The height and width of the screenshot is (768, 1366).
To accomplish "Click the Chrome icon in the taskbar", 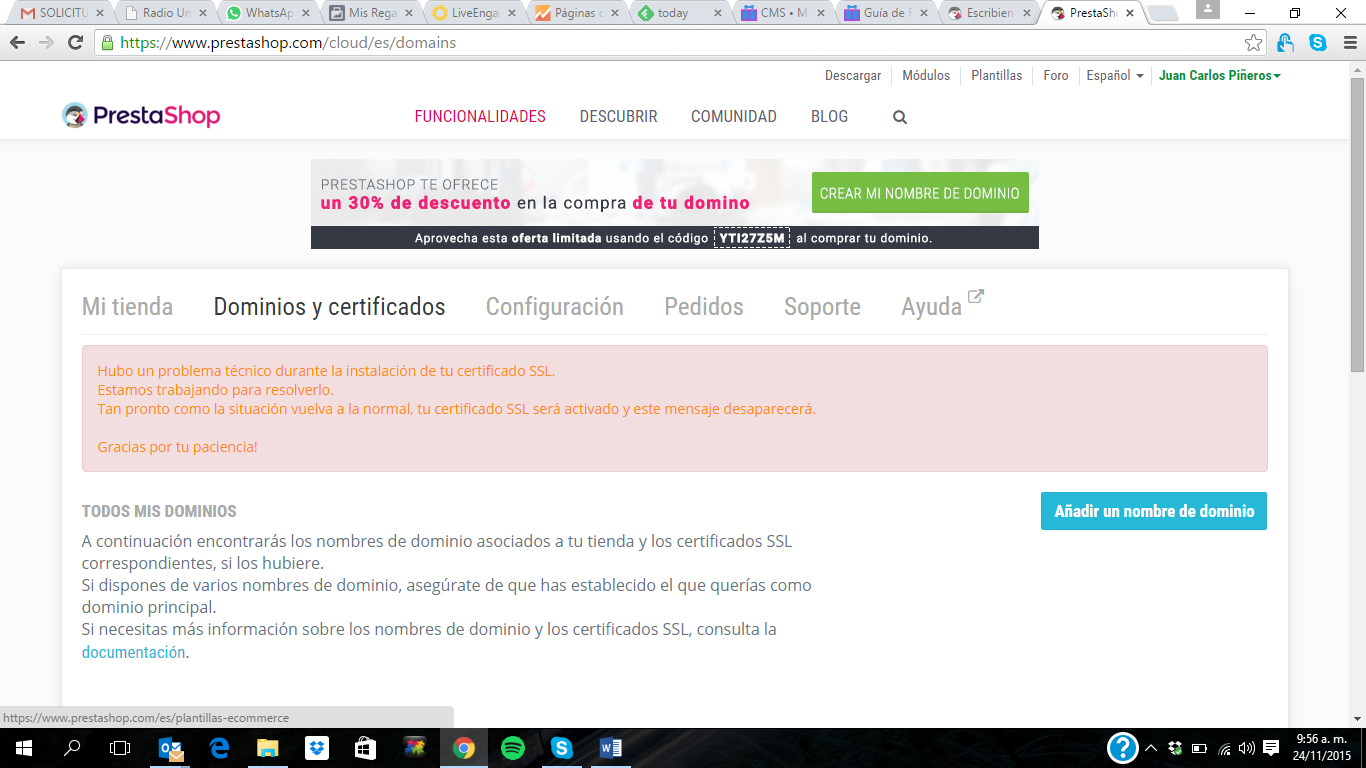I will pyautogui.click(x=463, y=748).
